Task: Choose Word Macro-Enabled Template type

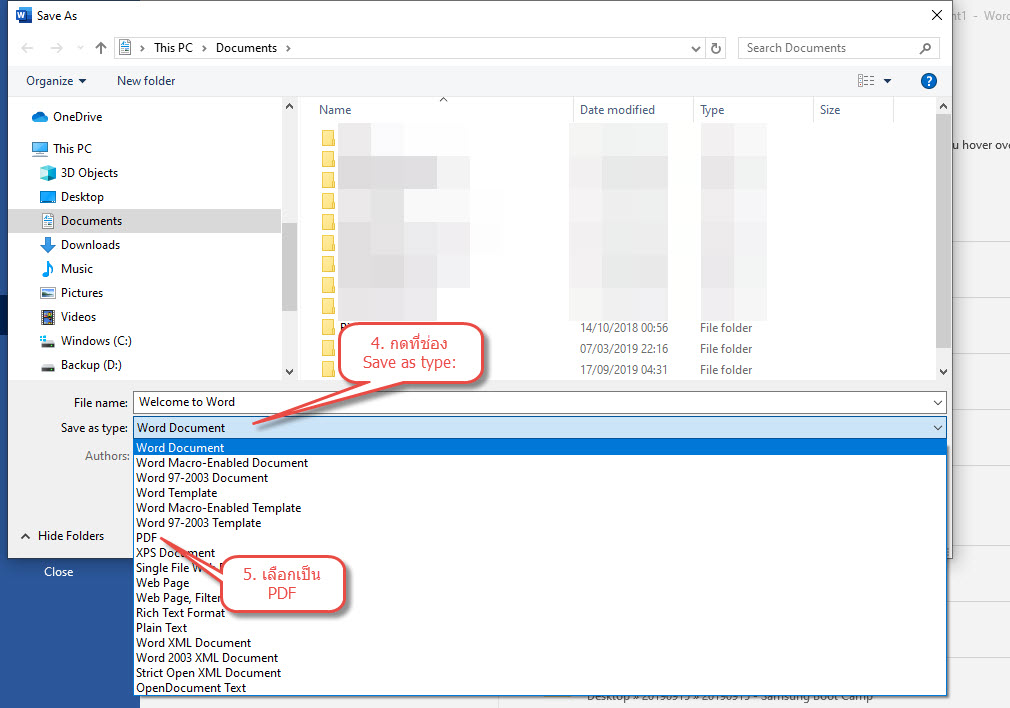Action: pyautogui.click(x=540, y=508)
